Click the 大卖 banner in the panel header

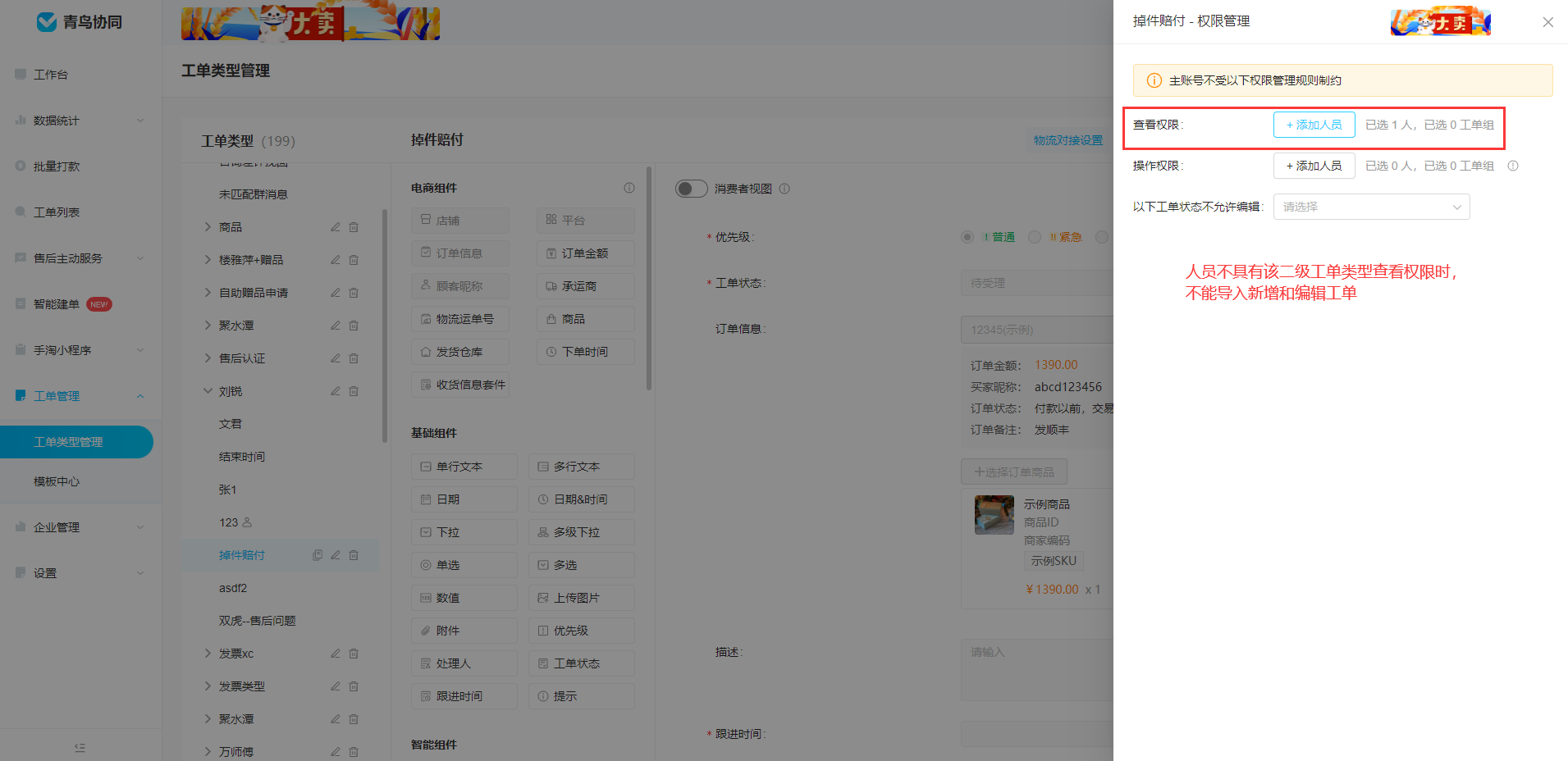point(1441,21)
